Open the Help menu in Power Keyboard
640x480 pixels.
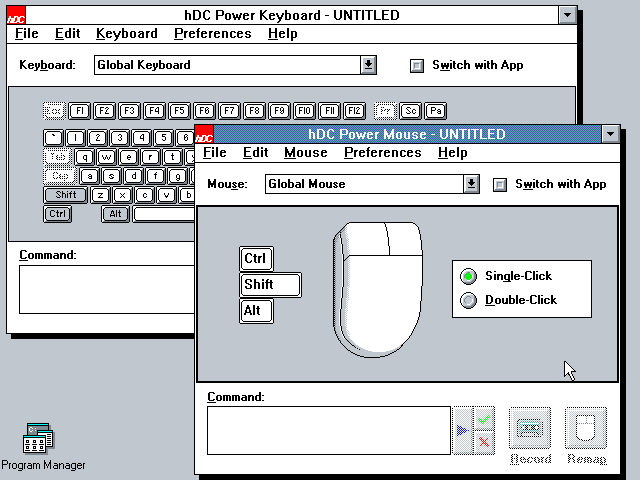tap(282, 33)
